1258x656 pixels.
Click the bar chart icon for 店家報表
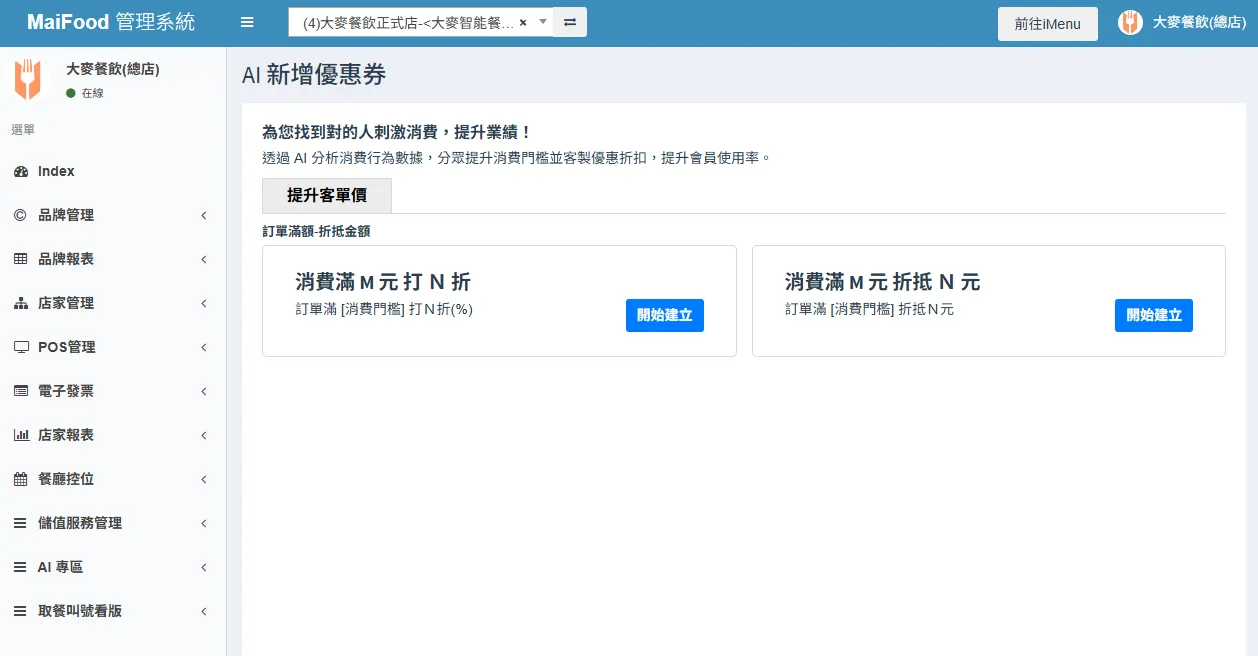point(20,435)
